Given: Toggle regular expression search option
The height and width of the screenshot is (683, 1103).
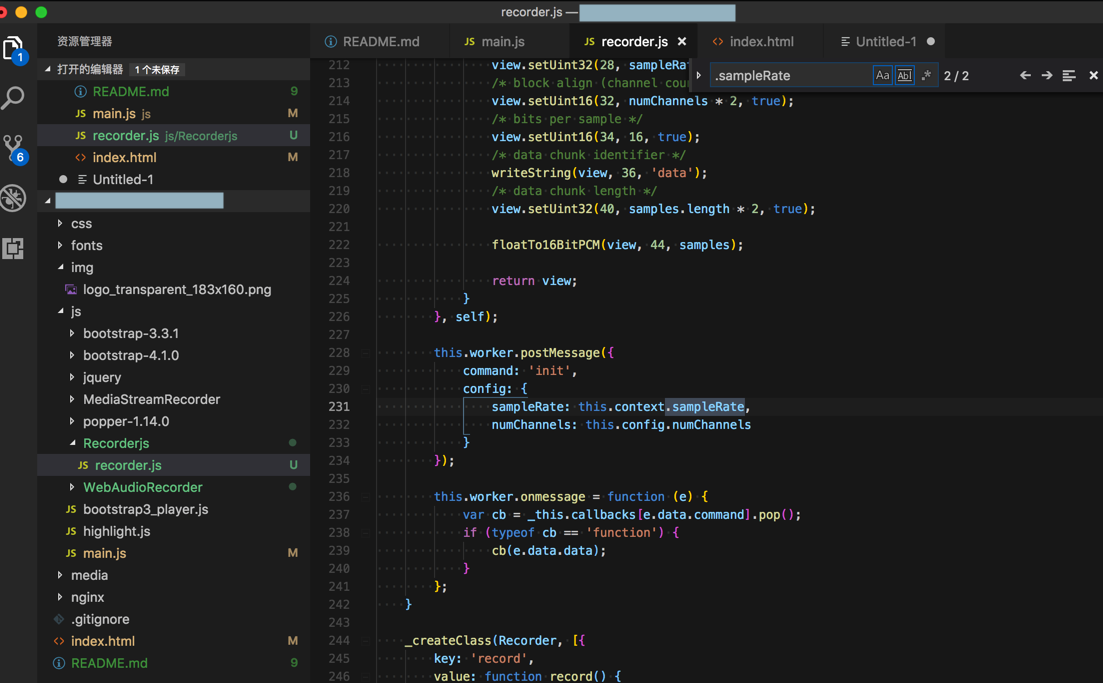Looking at the screenshot, I should click(x=926, y=76).
